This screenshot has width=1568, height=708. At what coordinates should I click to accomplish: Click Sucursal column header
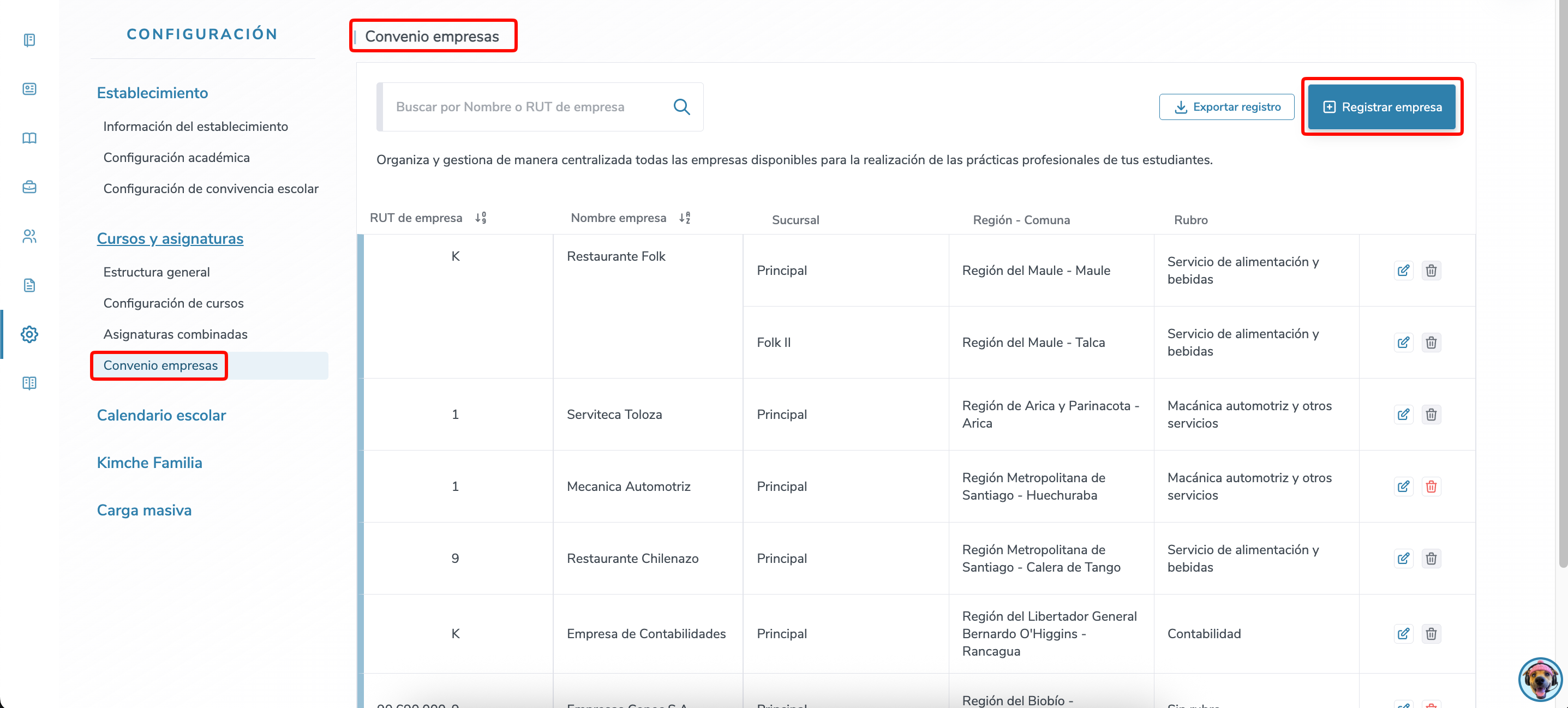coord(795,220)
